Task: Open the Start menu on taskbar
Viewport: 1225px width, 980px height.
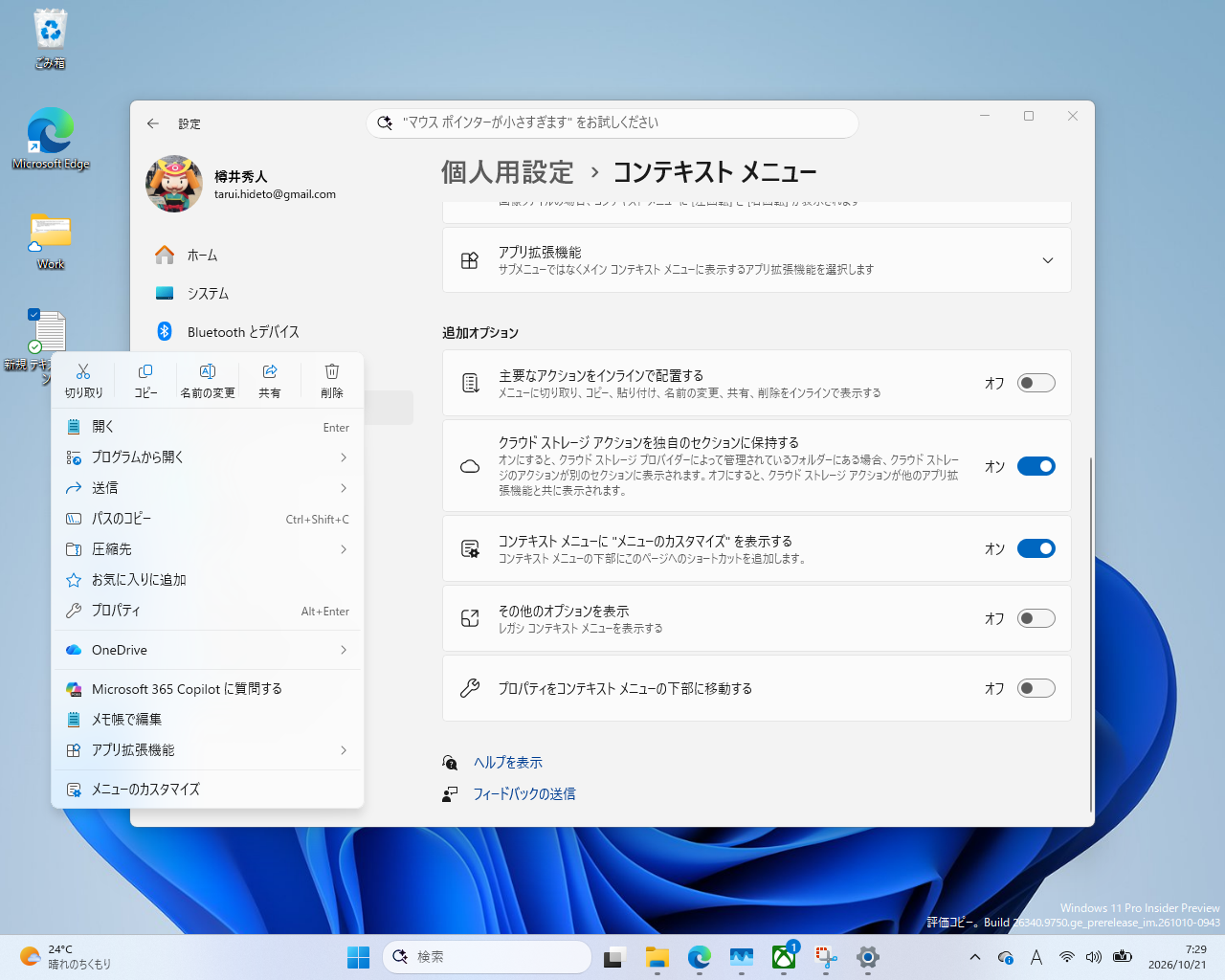Action: 358,957
